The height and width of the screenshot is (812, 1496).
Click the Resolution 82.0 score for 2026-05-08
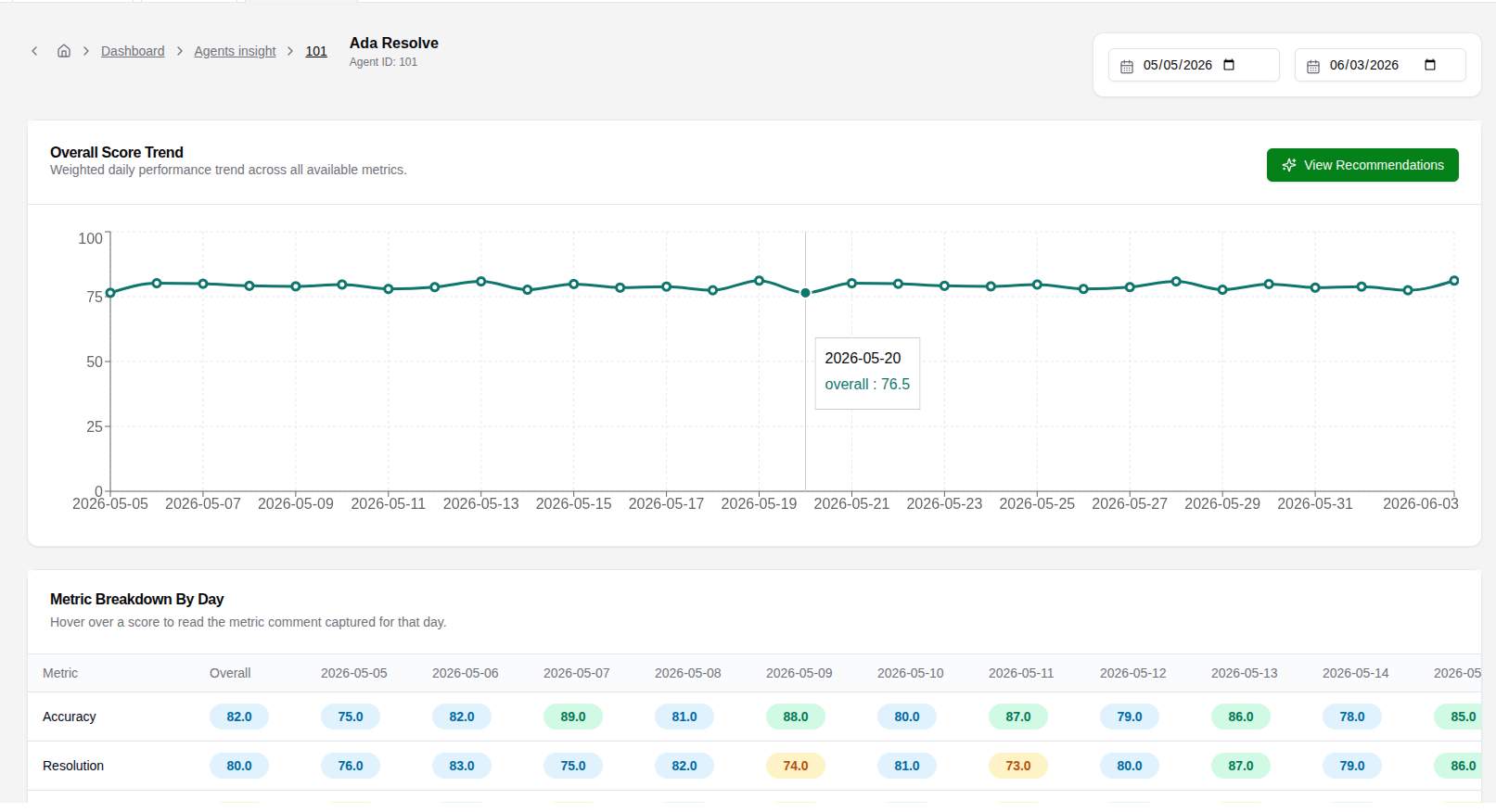[684, 766]
